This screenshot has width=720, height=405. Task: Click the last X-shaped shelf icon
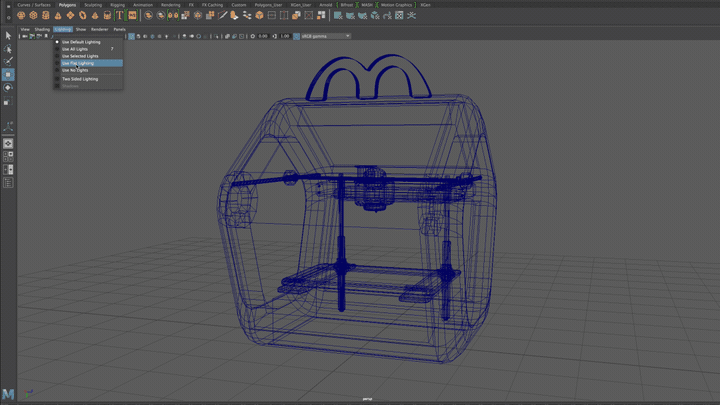click(411, 16)
